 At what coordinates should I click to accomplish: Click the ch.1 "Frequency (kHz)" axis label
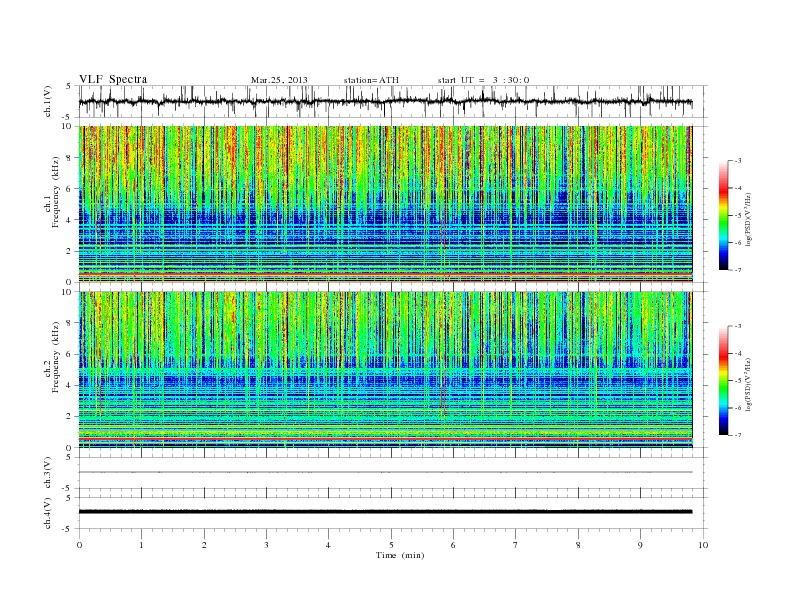click(x=55, y=192)
